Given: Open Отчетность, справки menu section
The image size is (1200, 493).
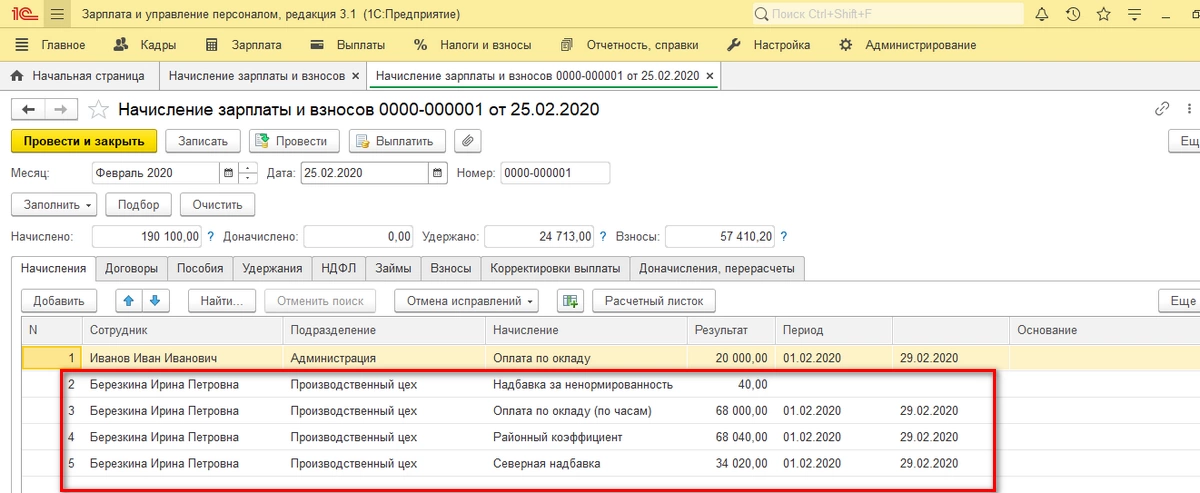Looking at the screenshot, I should click(629, 45).
